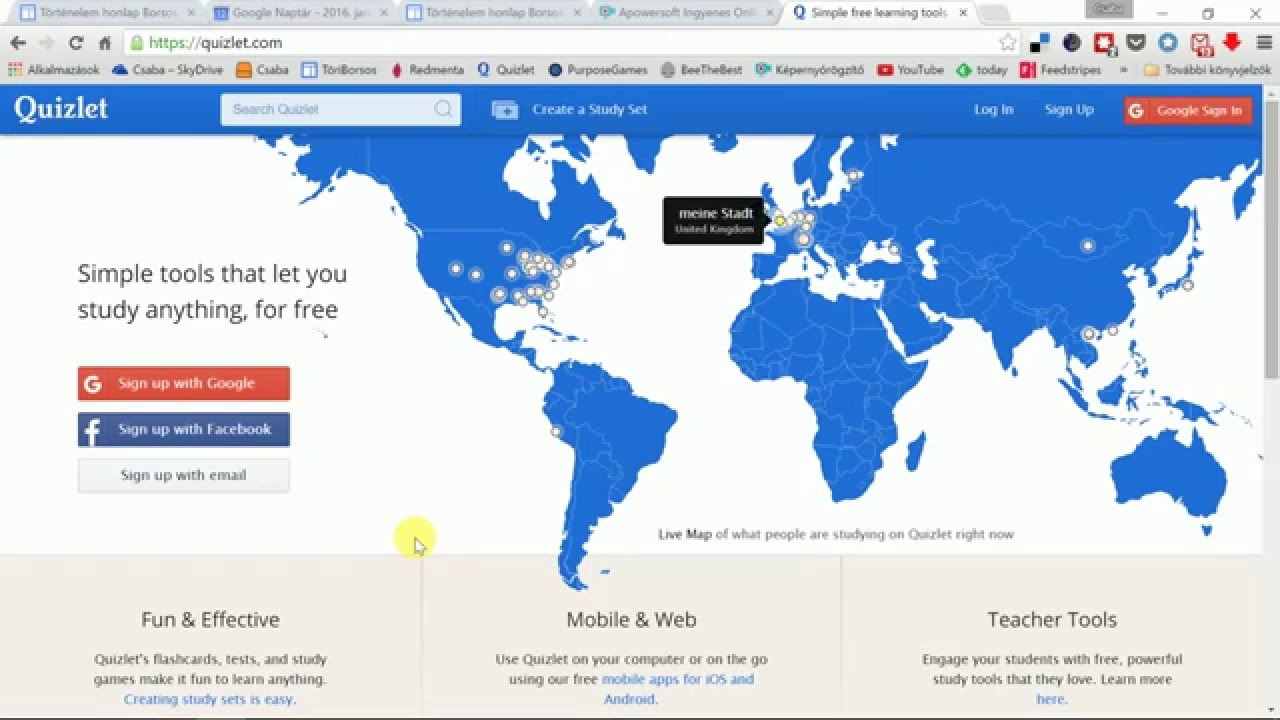Open the Redmenta bookmark

427,70
